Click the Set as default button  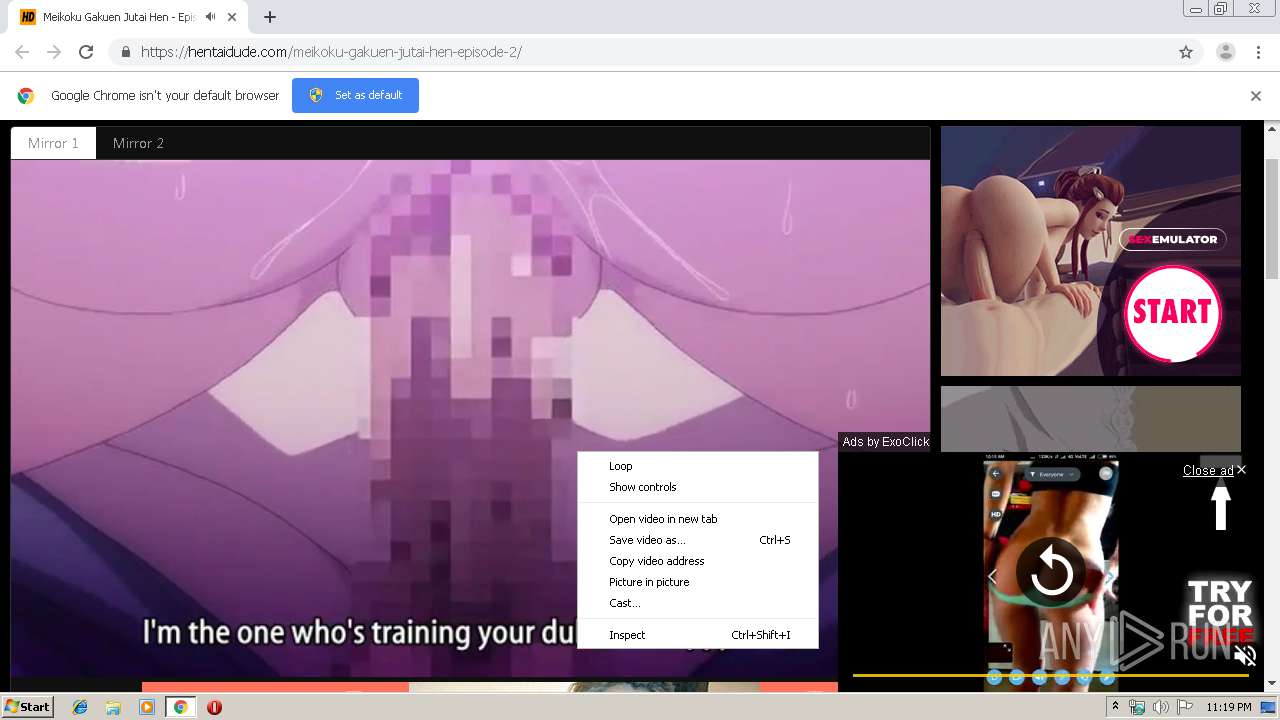tap(355, 95)
